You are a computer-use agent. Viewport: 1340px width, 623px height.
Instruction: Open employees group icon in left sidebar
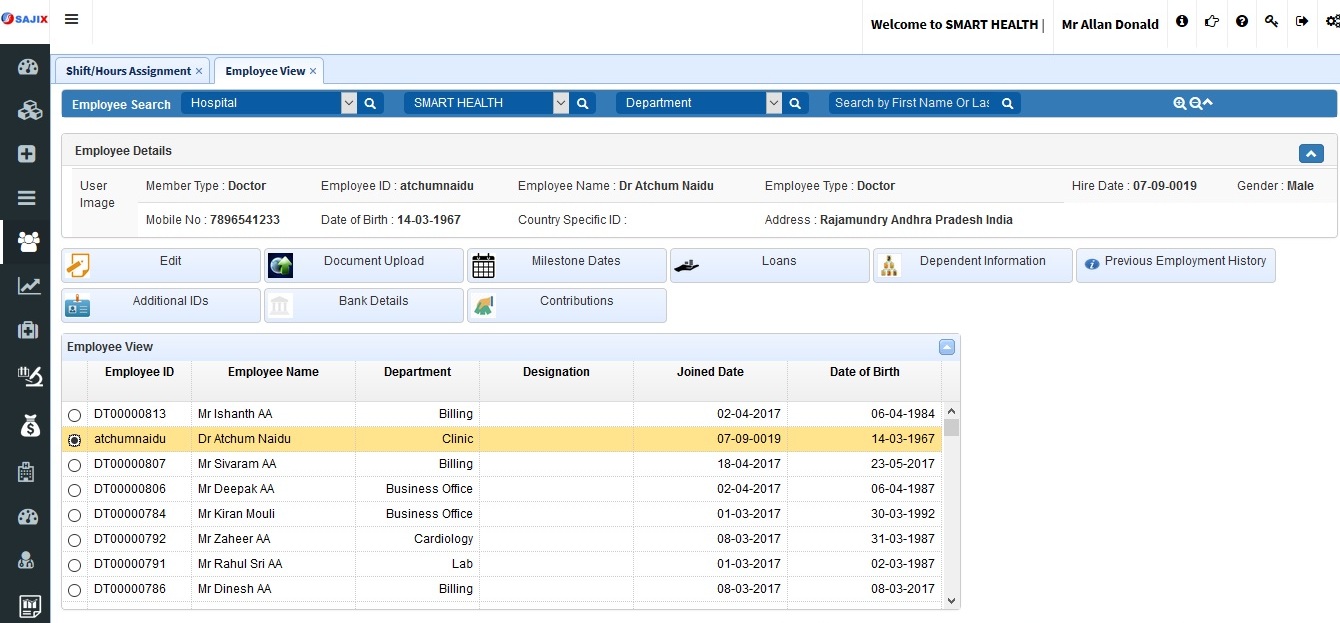[x=28, y=241]
